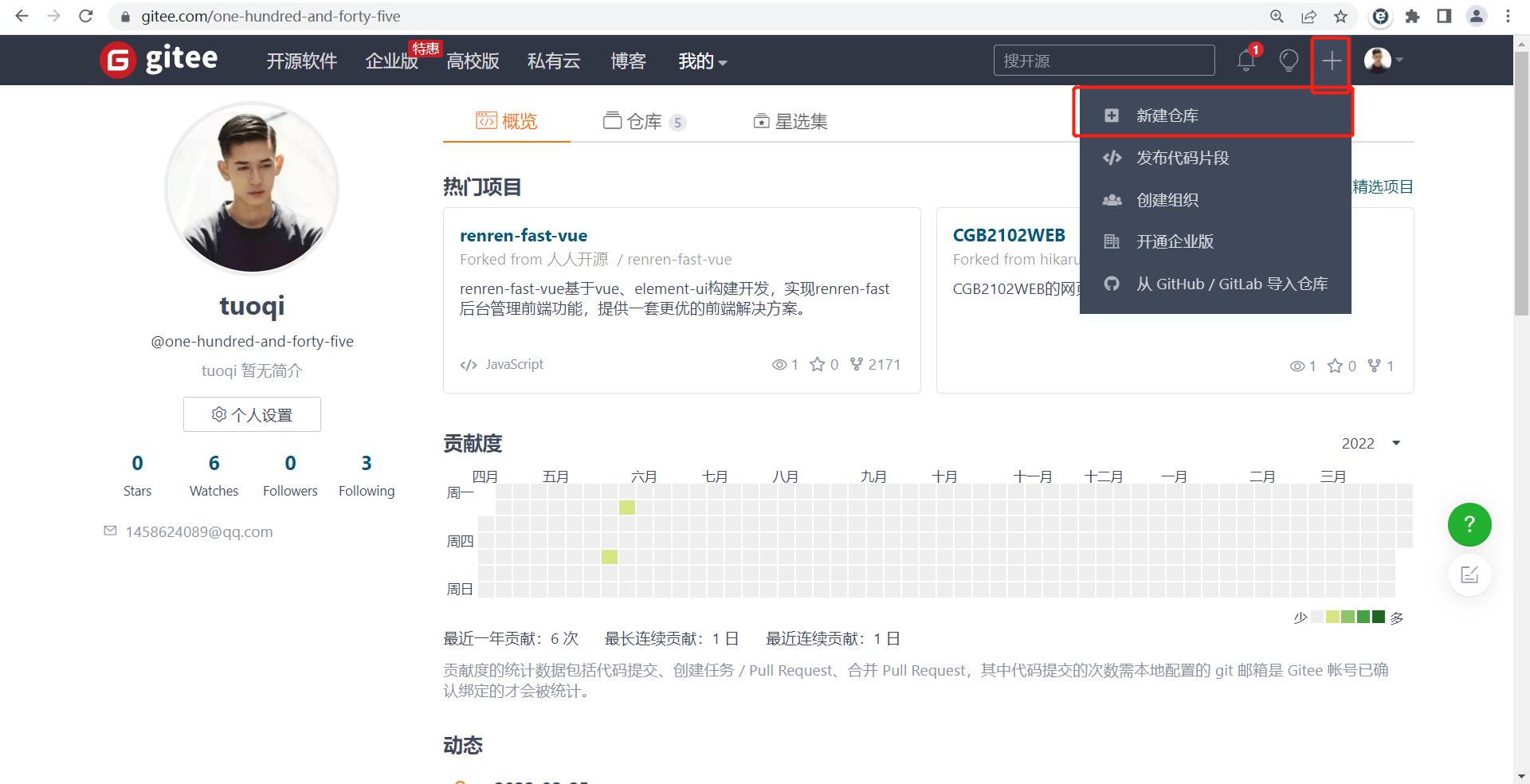Switch to the 仓库 tab

645,121
